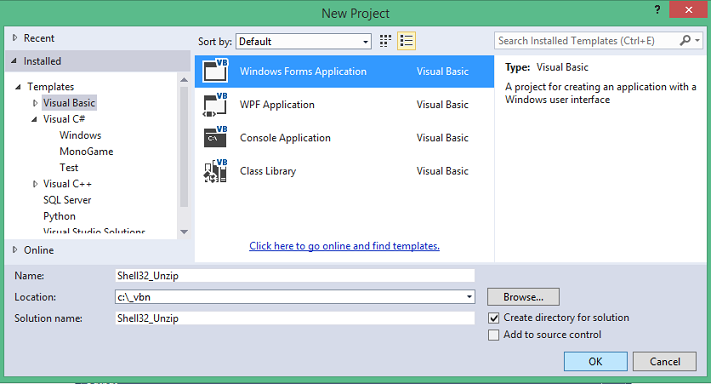The height and width of the screenshot is (384, 711).
Task: Choose WPF Application template name
Action: [277, 105]
